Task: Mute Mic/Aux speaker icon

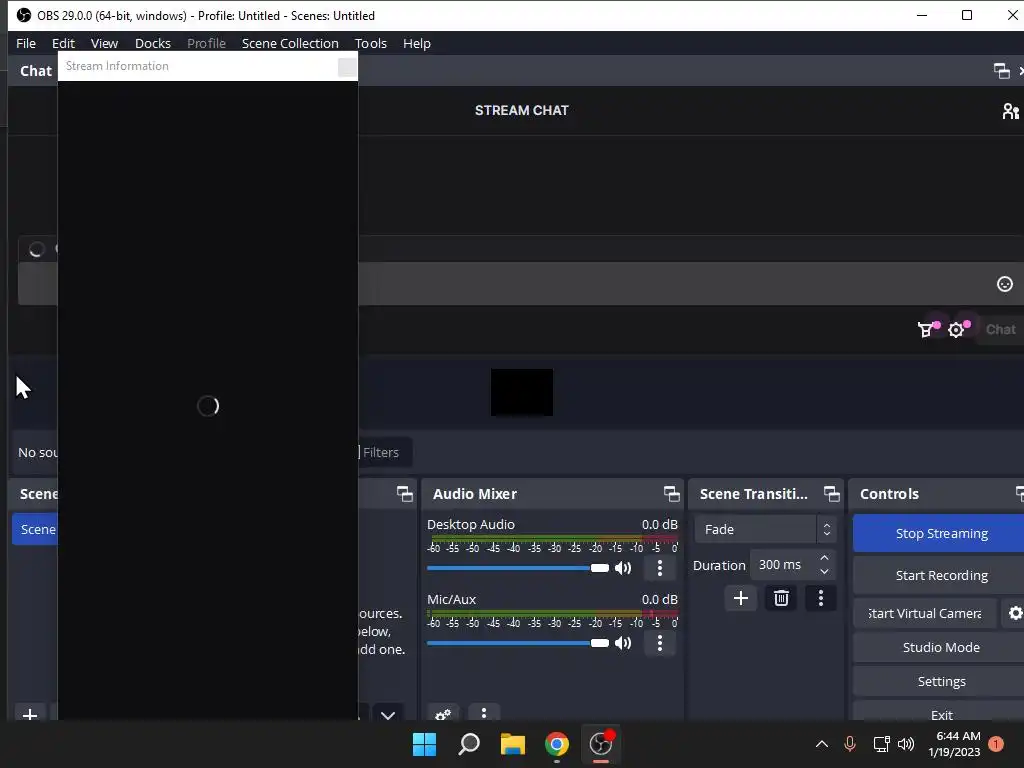Action: (623, 643)
